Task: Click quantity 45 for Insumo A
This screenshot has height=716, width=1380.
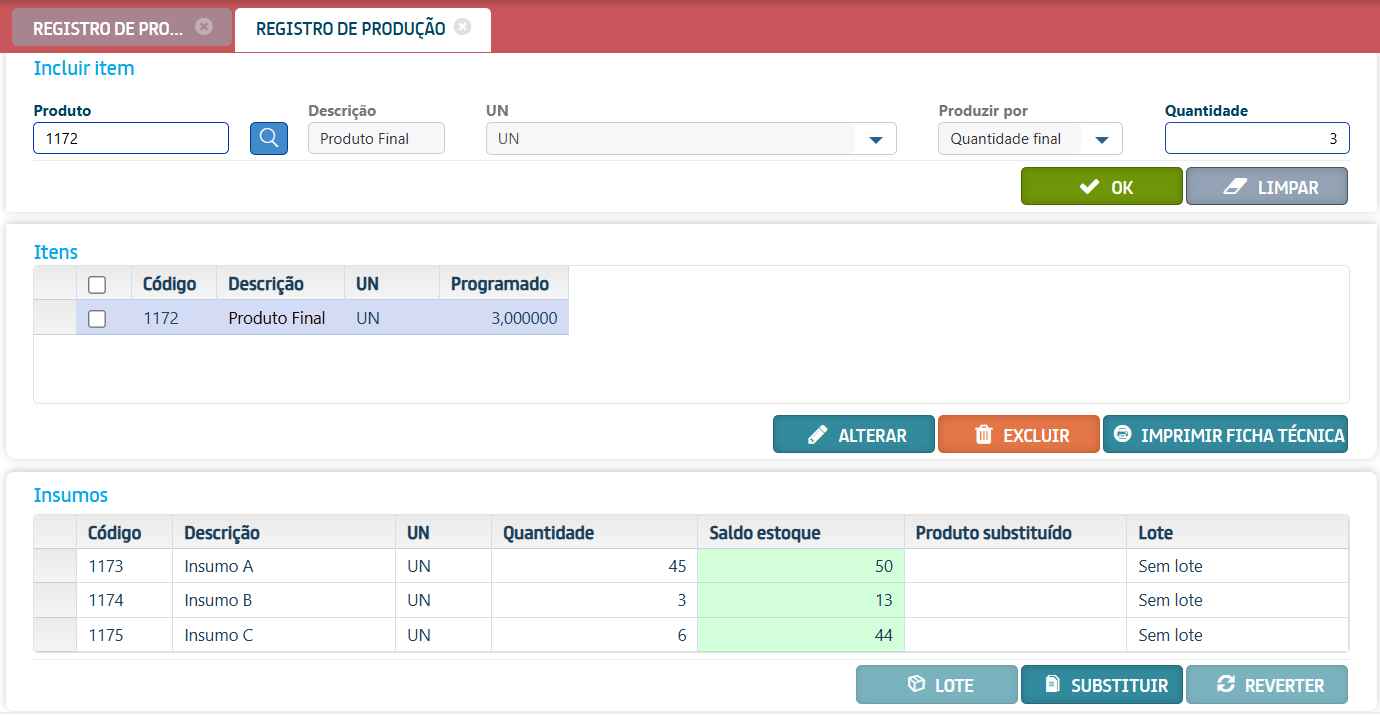Action: pos(595,566)
